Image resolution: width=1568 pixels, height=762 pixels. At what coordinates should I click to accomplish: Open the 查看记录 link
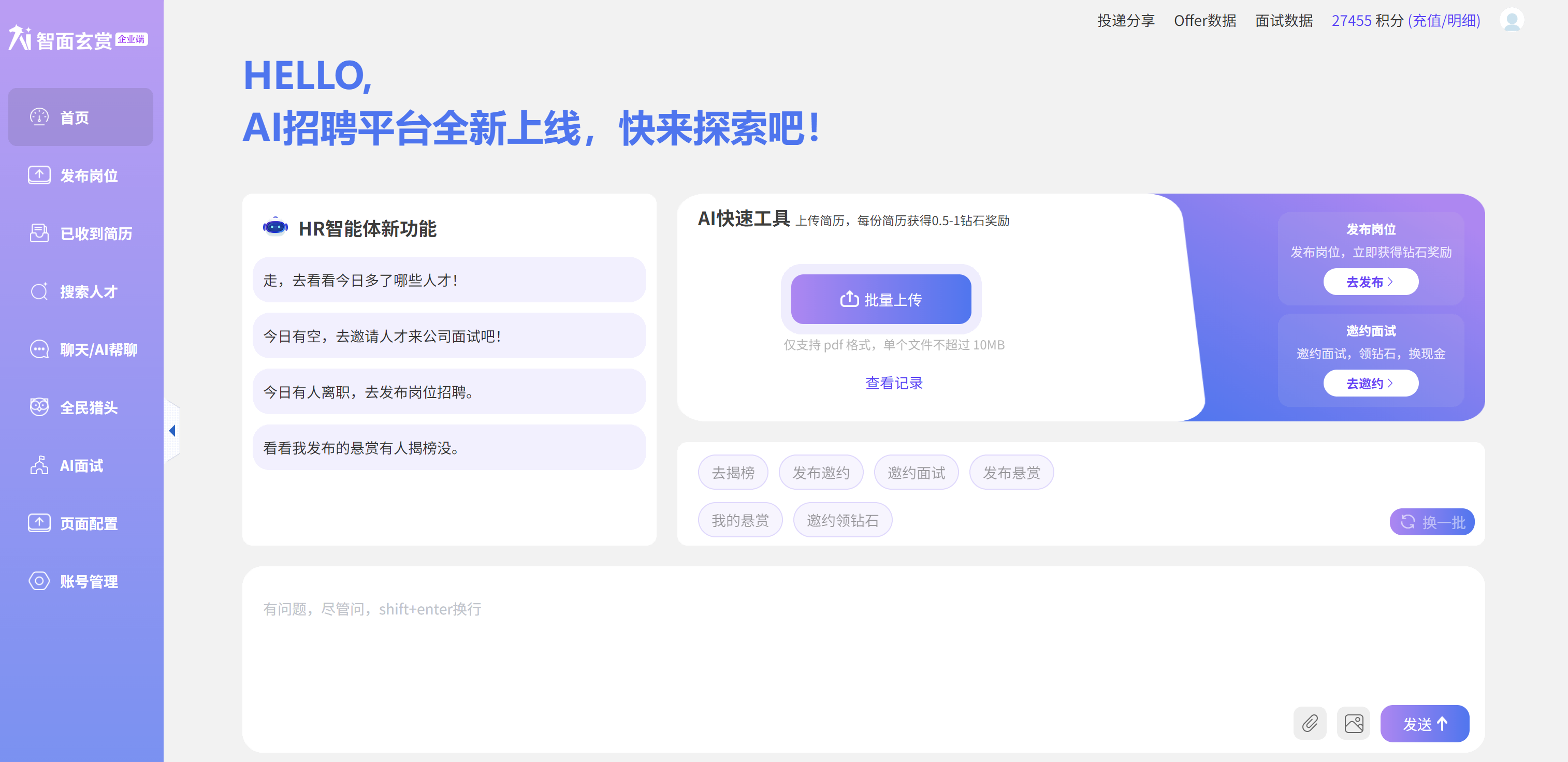[x=894, y=383]
